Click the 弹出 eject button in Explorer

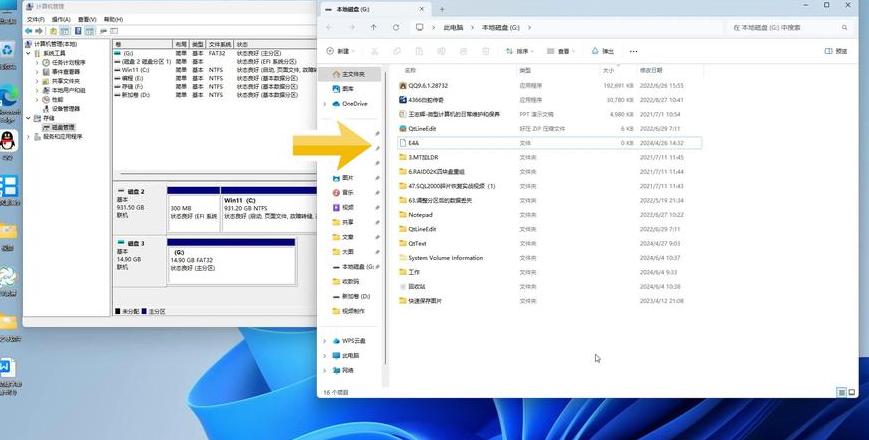pos(602,51)
